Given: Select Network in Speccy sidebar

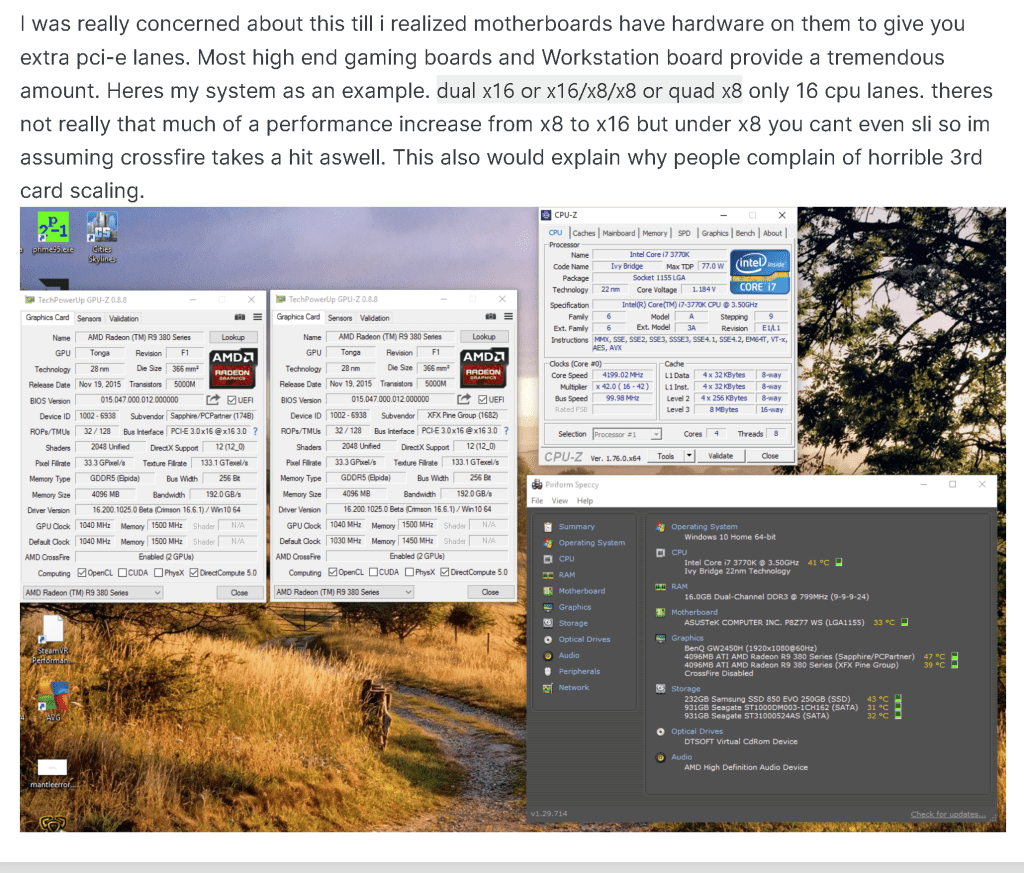Looking at the screenshot, I should [573, 688].
